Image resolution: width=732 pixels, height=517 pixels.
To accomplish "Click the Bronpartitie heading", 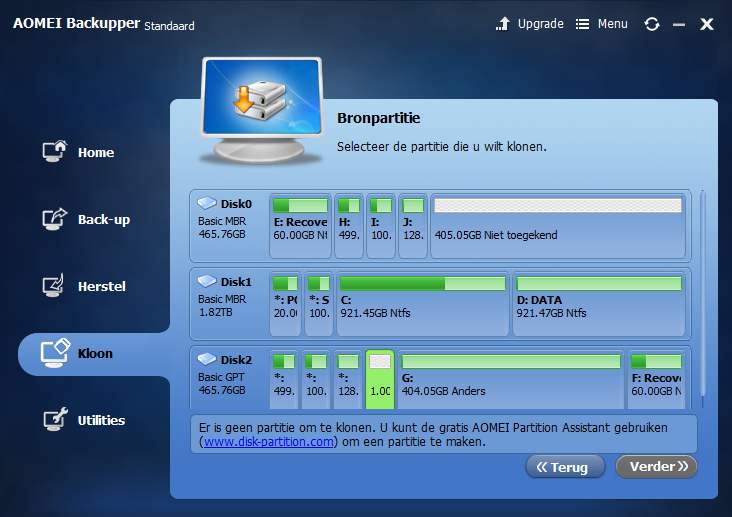I will [379, 118].
